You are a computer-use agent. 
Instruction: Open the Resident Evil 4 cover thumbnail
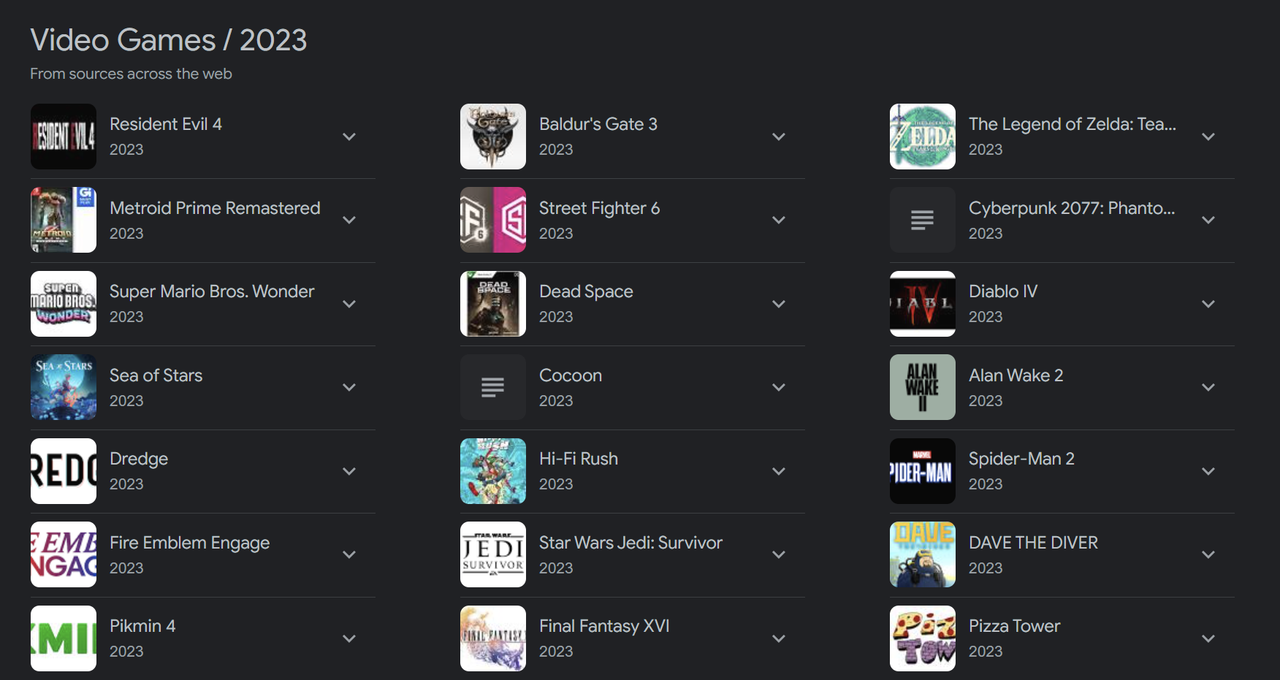[63, 136]
